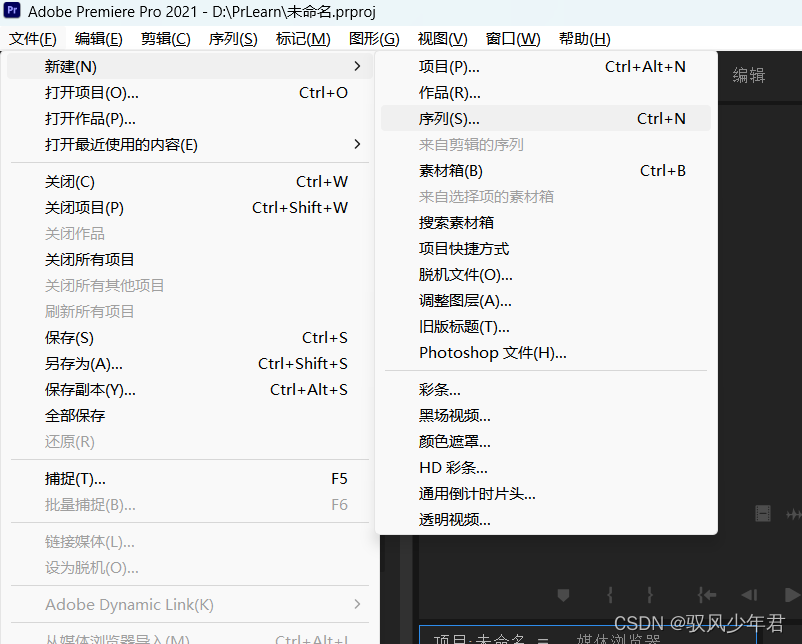Choose 保存(S) to save the project
802x644 pixels.
[190, 338]
